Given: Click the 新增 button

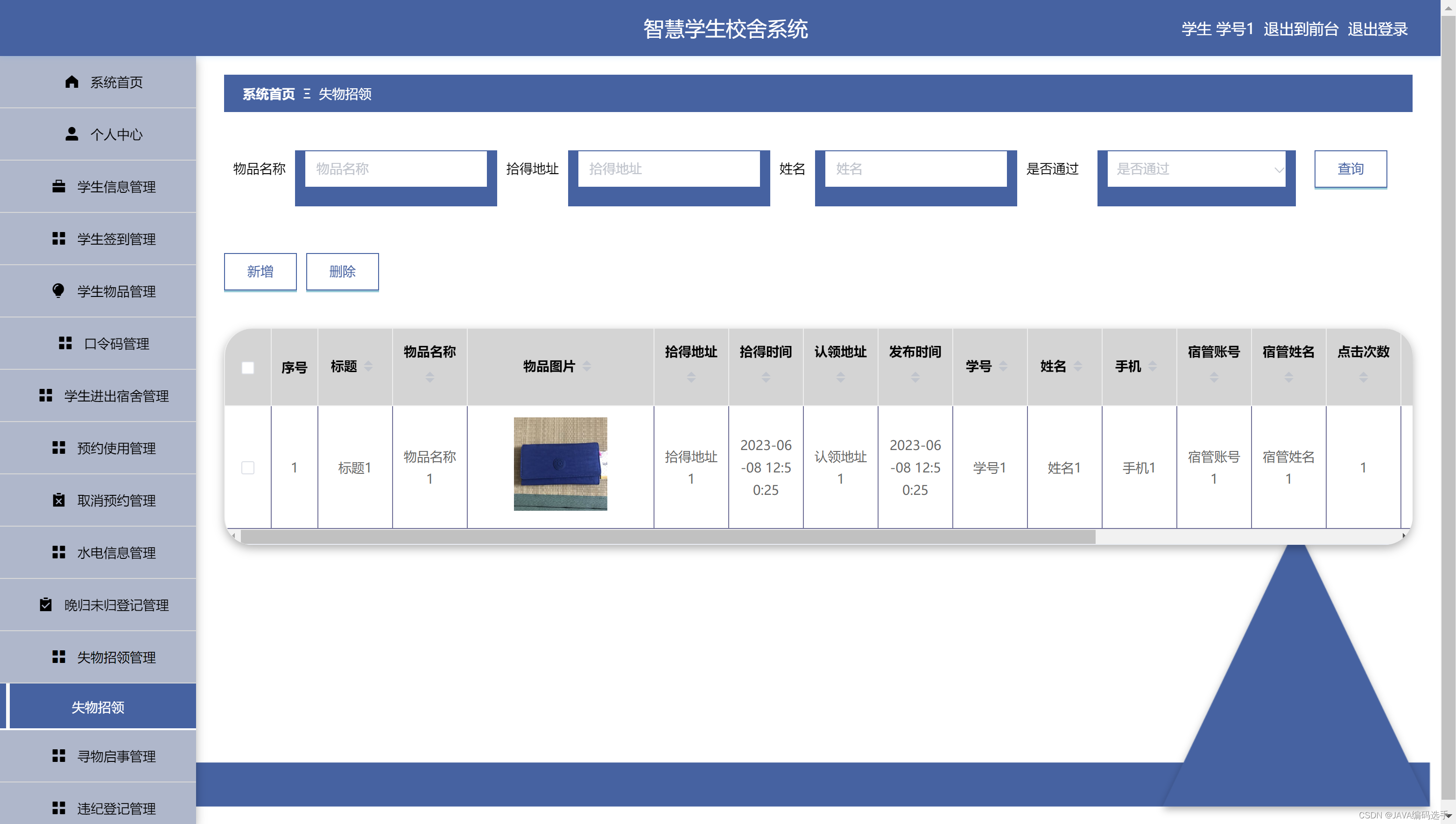Looking at the screenshot, I should click(260, 272).
